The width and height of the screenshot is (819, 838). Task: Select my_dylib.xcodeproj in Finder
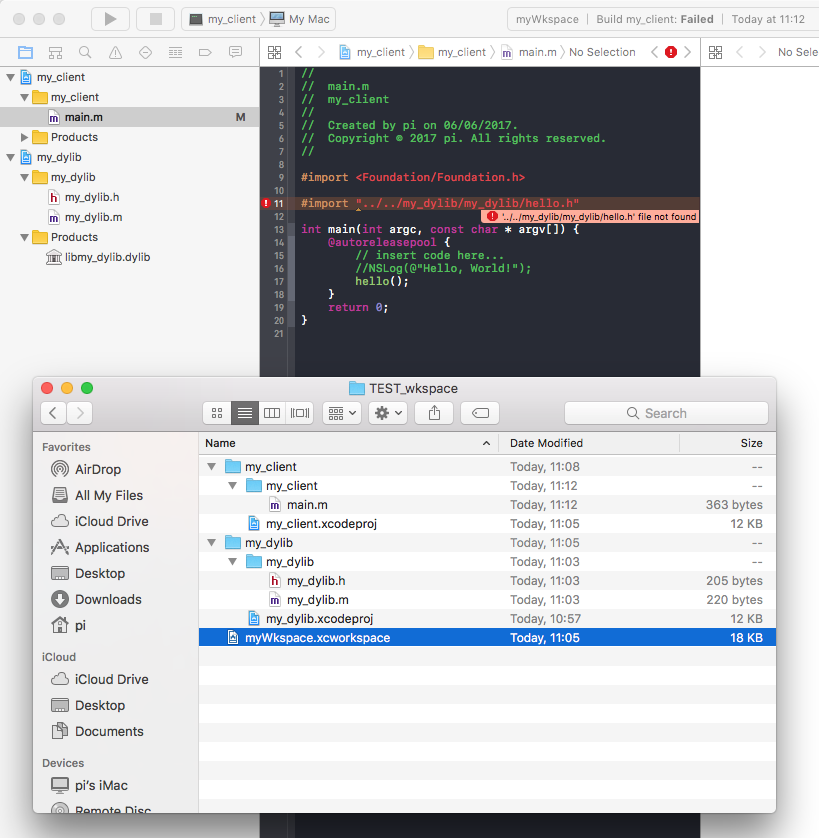point(487,619)
